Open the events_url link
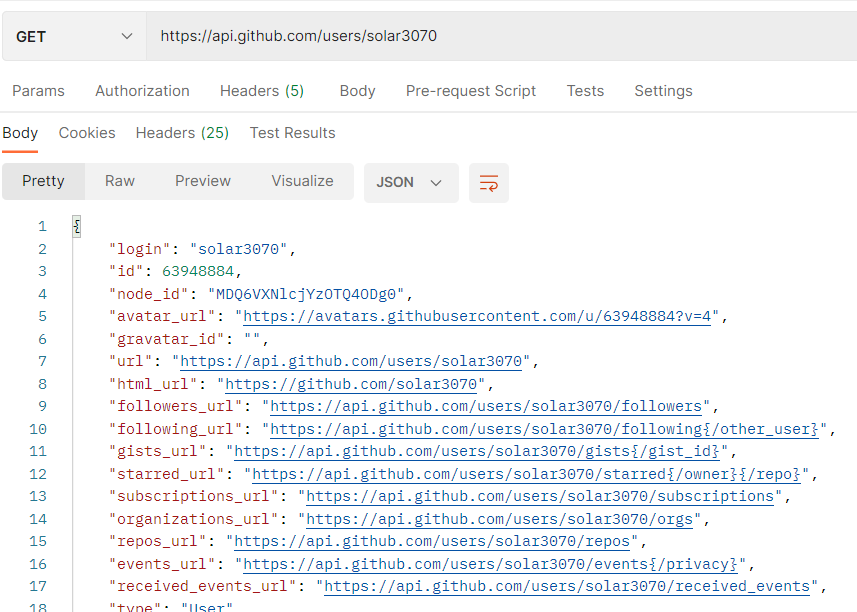Screen dimensions: 857x612 coord(490,564)
